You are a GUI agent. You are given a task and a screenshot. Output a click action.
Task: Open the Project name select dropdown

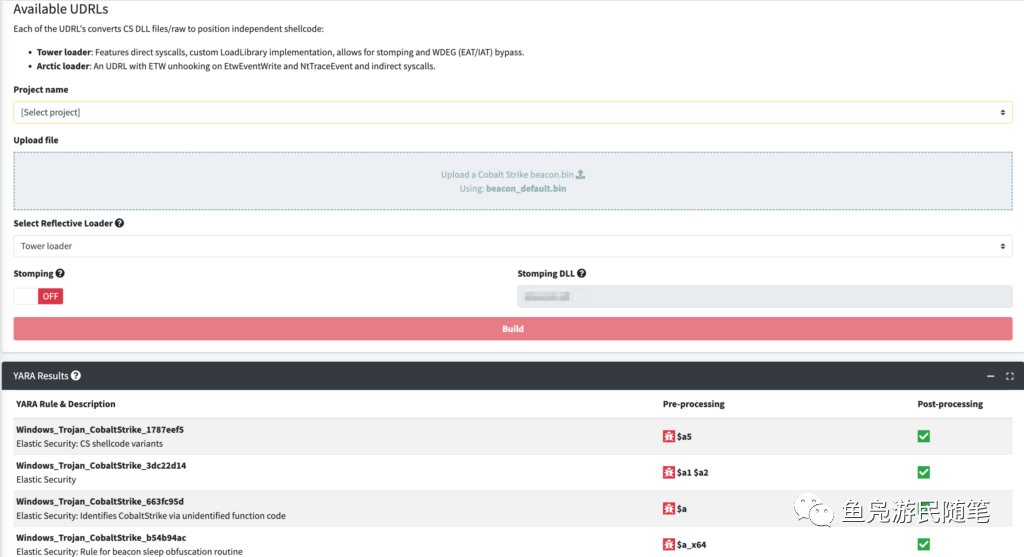coord(513,112)
